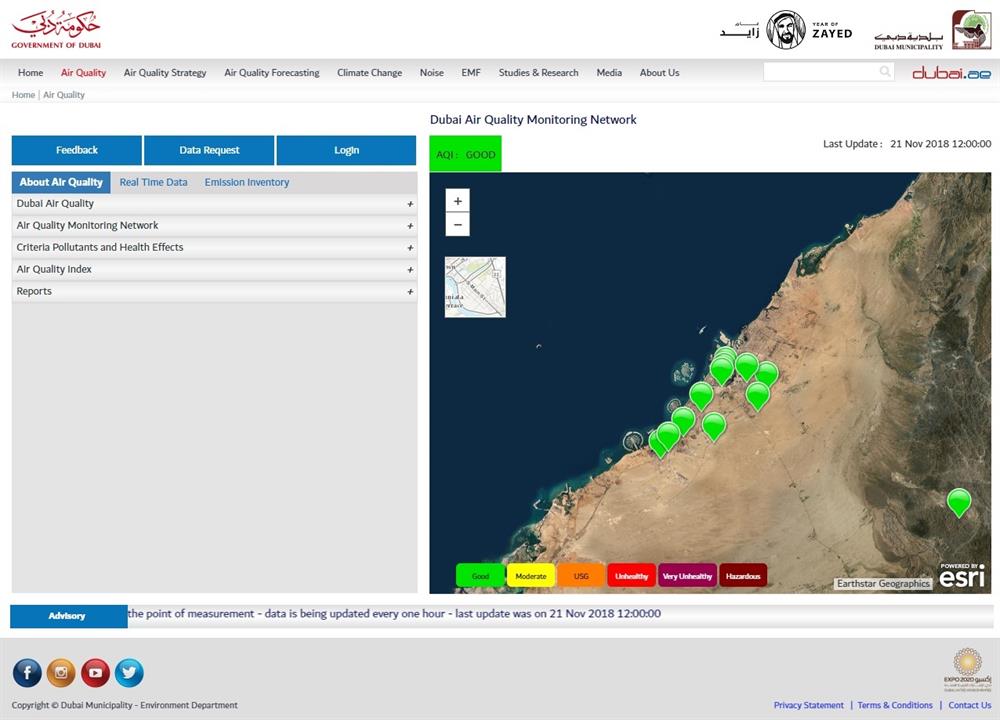Click the green Good legend swatch

pos(480,576)
